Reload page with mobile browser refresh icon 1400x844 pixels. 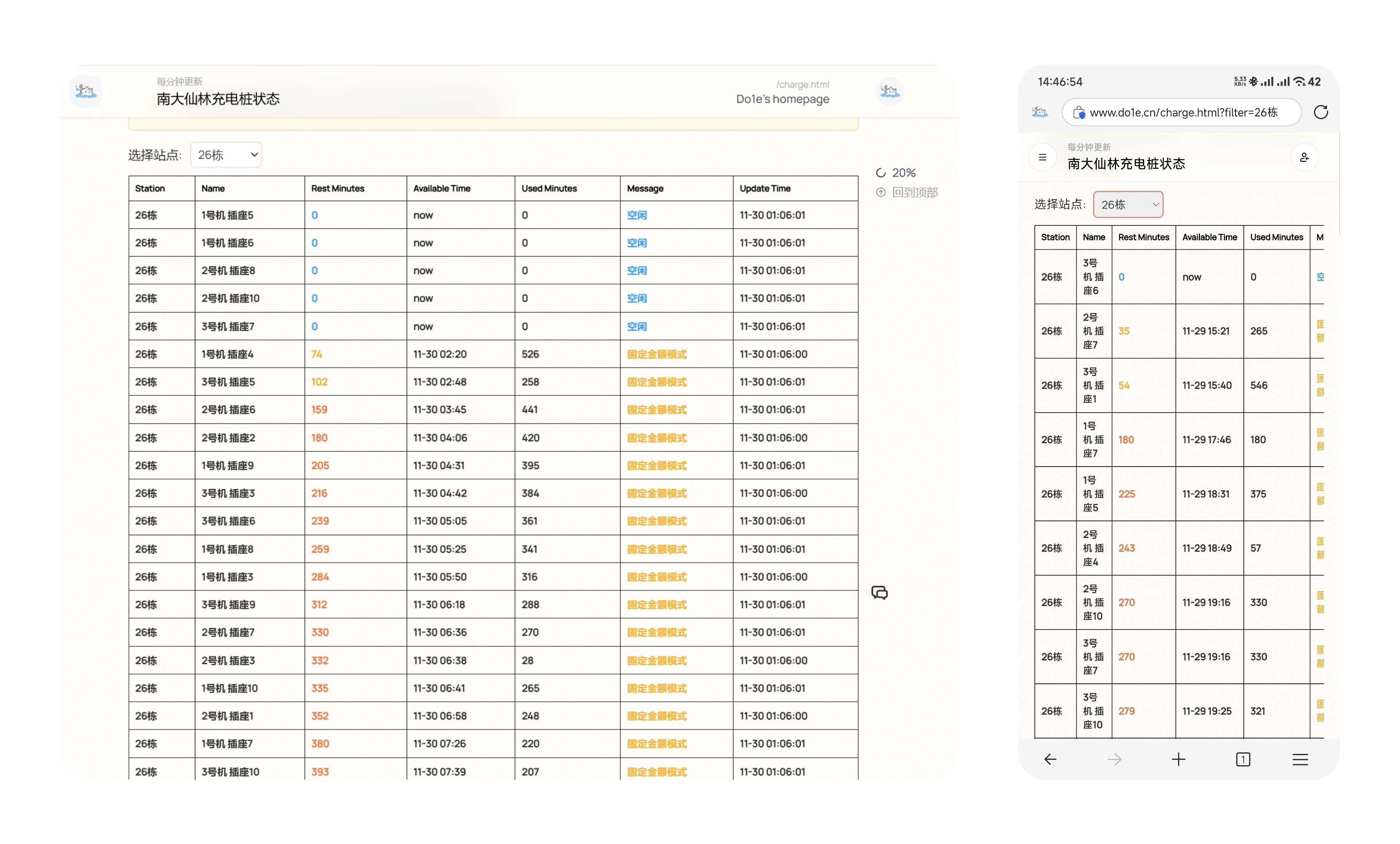tap(1320, 113)
